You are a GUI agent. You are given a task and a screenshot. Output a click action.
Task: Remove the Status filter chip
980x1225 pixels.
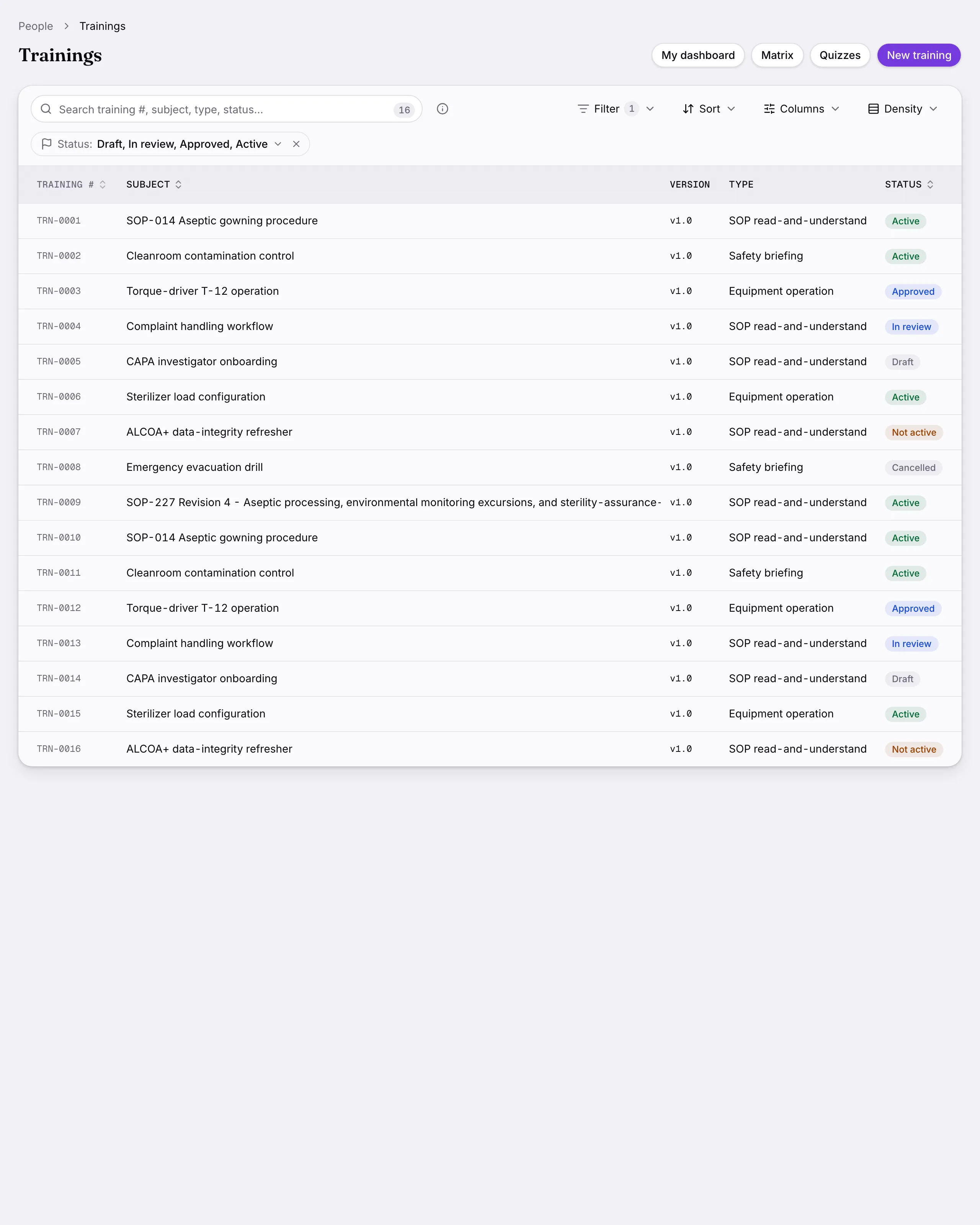(296, 144)
